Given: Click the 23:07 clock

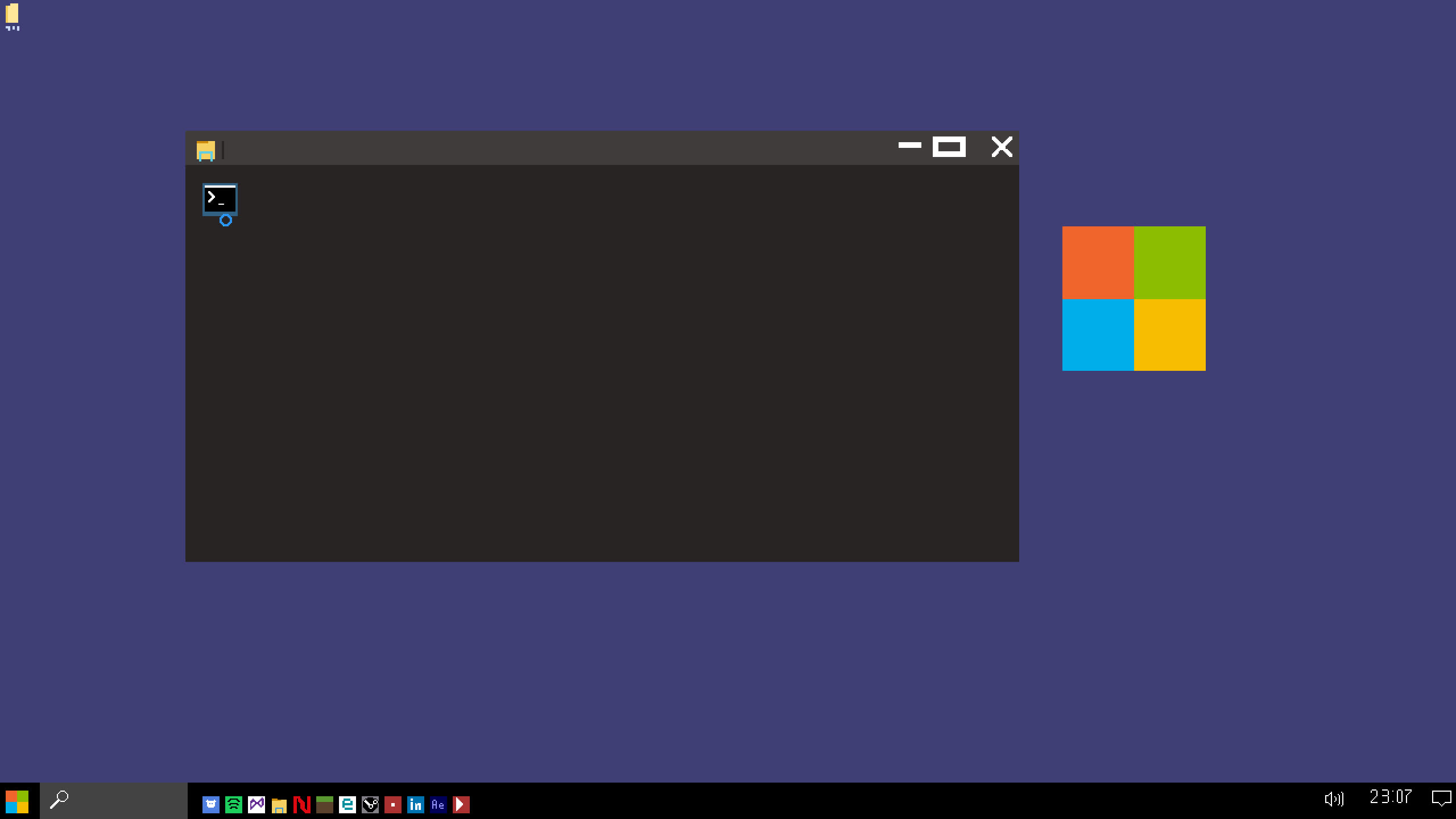Looking at the screenshot, I should (1391, 797).
